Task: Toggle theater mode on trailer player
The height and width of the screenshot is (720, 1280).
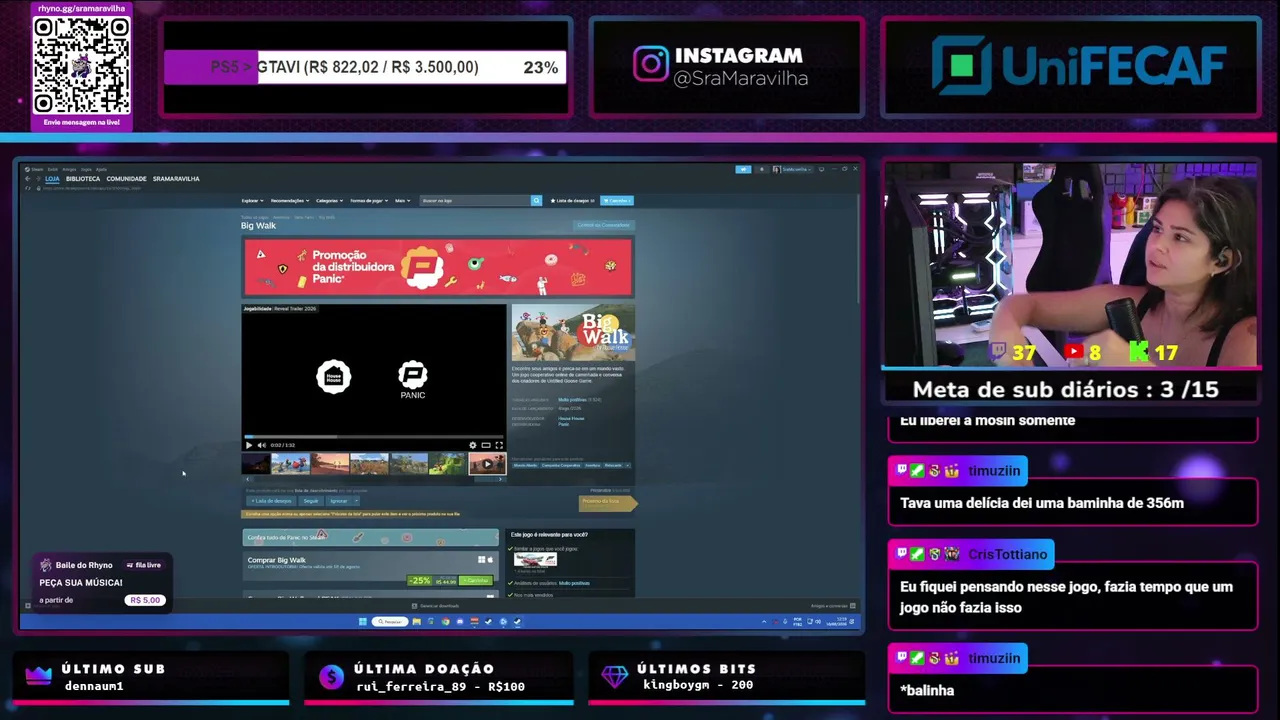Action: 486,445
